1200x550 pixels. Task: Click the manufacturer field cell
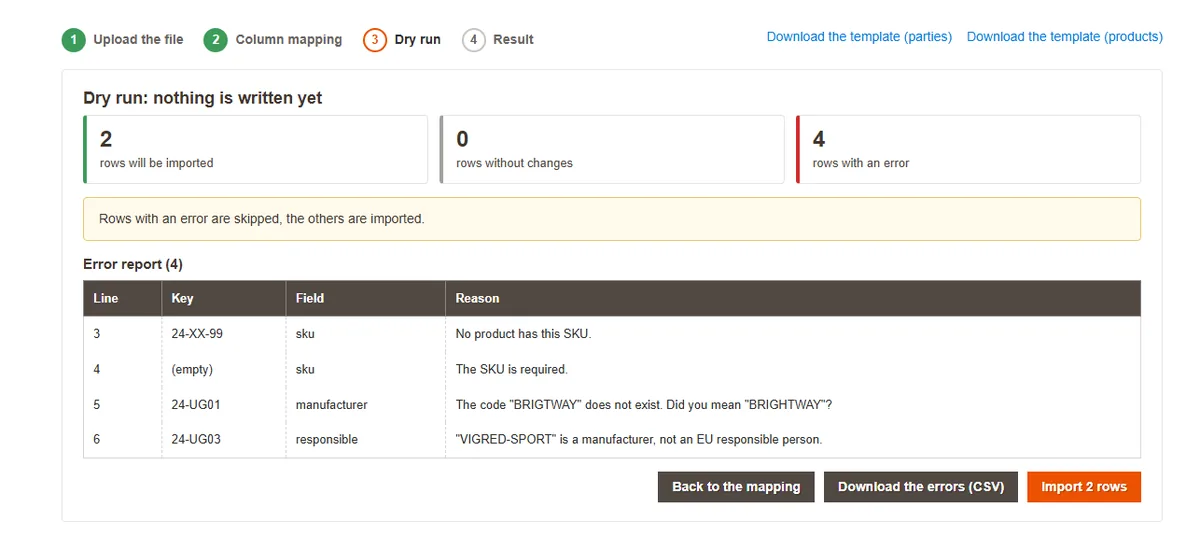click(365, 405)
